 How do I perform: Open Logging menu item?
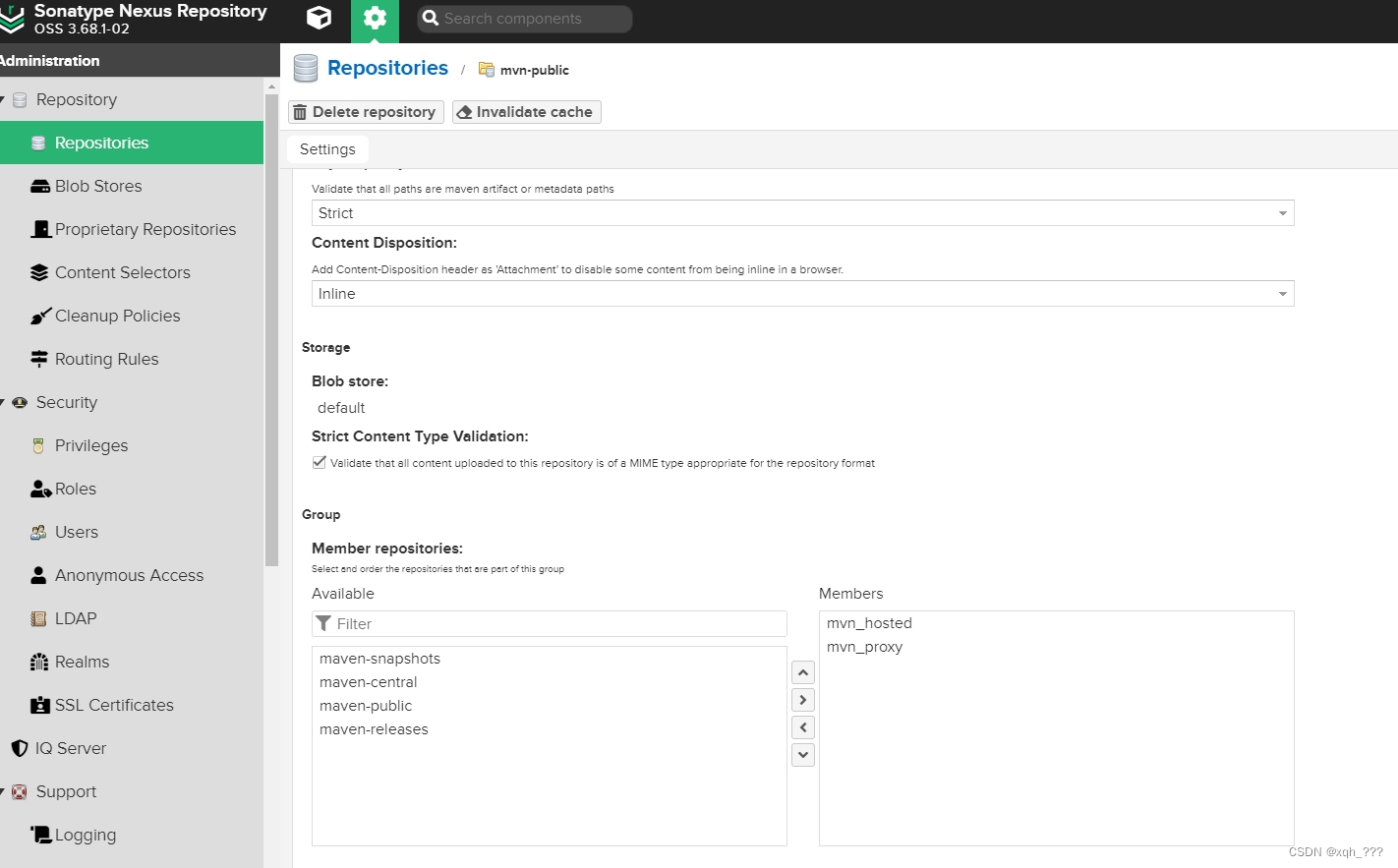click(132, 835)
